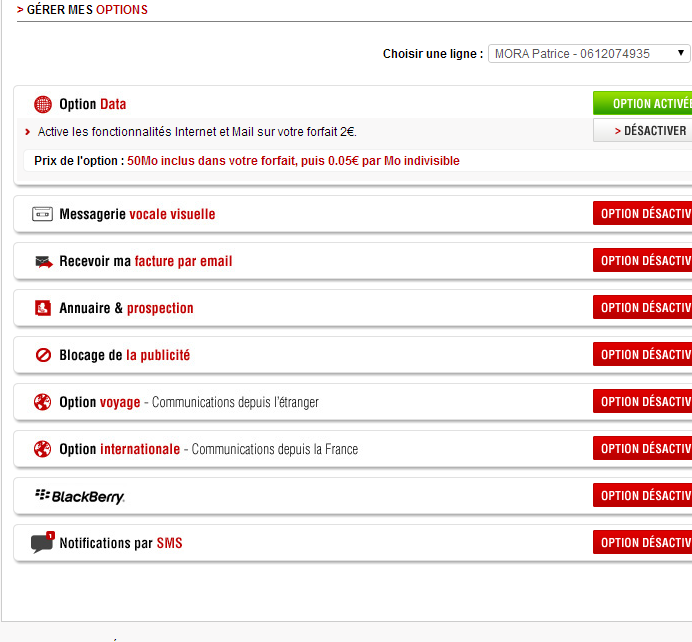
Task: Click the Gérer mes options heading
Action: (82, 10)
